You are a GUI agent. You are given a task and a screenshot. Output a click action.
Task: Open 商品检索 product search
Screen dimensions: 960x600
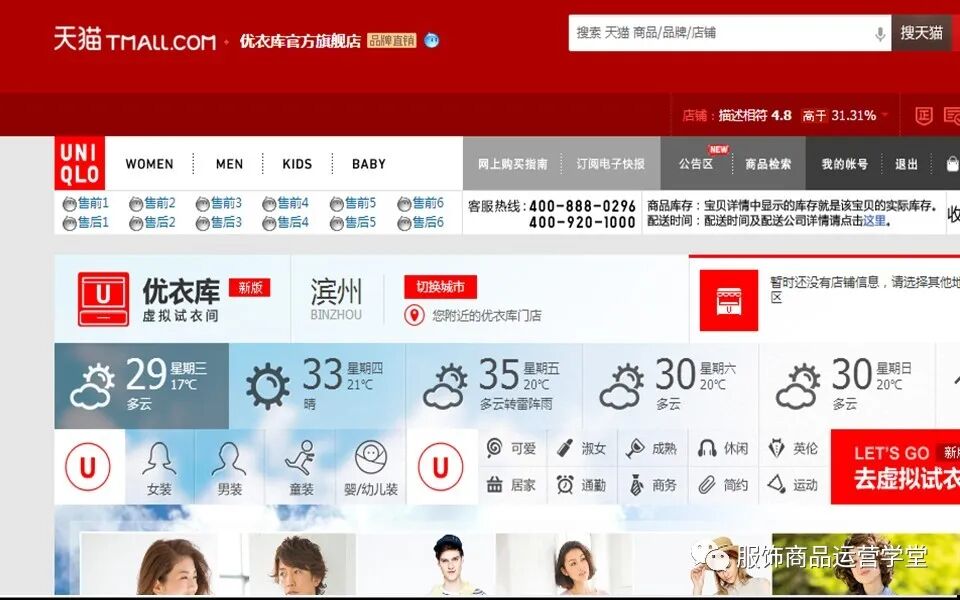click(x=768, y=164)
